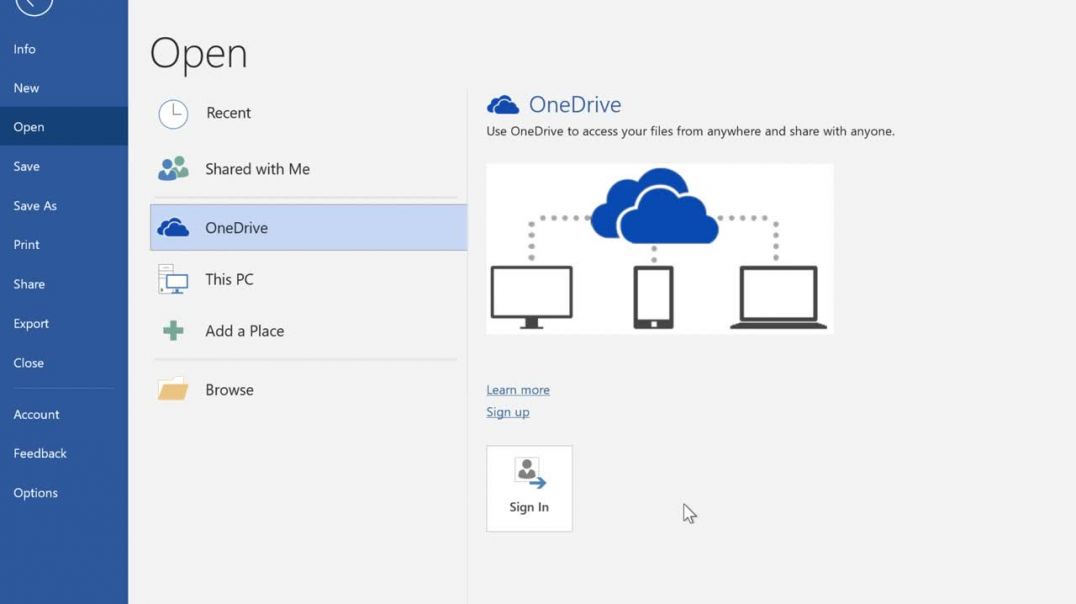Click the This PC computer icon
This screenshot has width=1076, height=604.
[x=173, y=279]
